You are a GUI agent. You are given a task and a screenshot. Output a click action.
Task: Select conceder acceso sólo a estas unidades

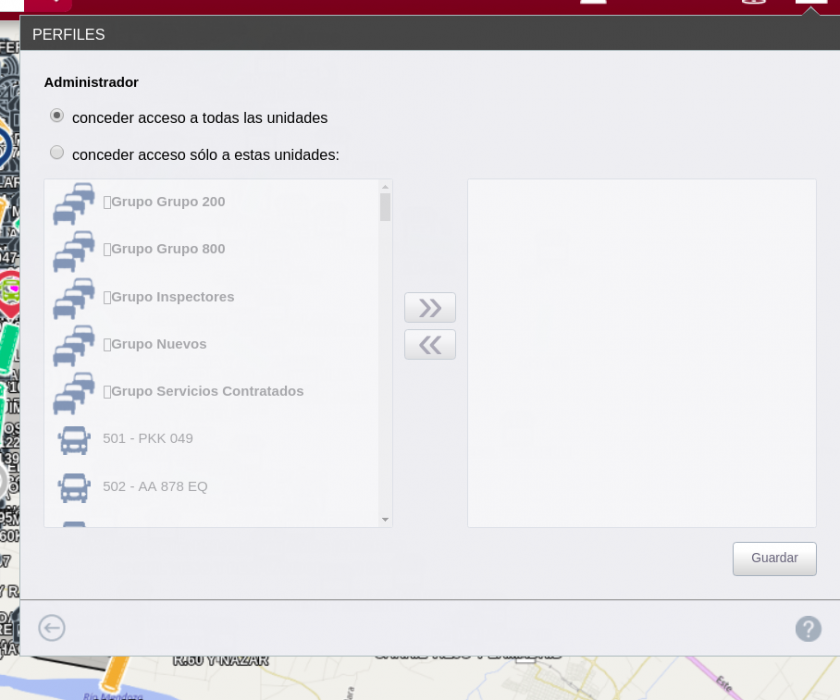point(57,152)
